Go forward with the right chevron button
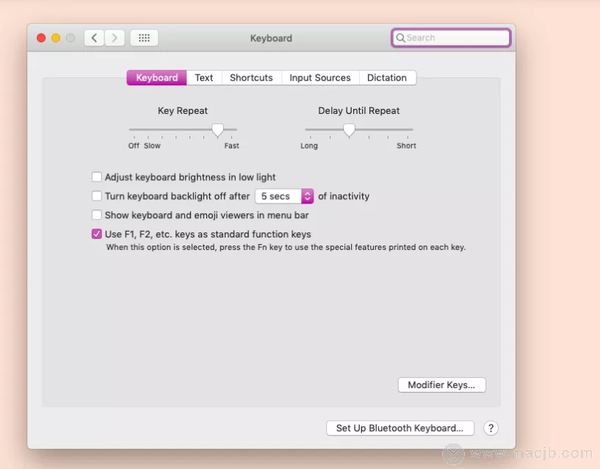This screenshot has height=469, width=600. (x=114, y=38)
